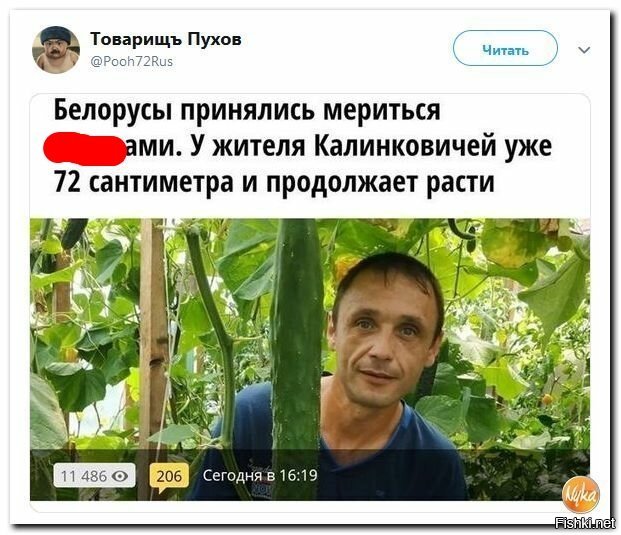Open the Fishki.net watermark link

[x=585, y=523]
